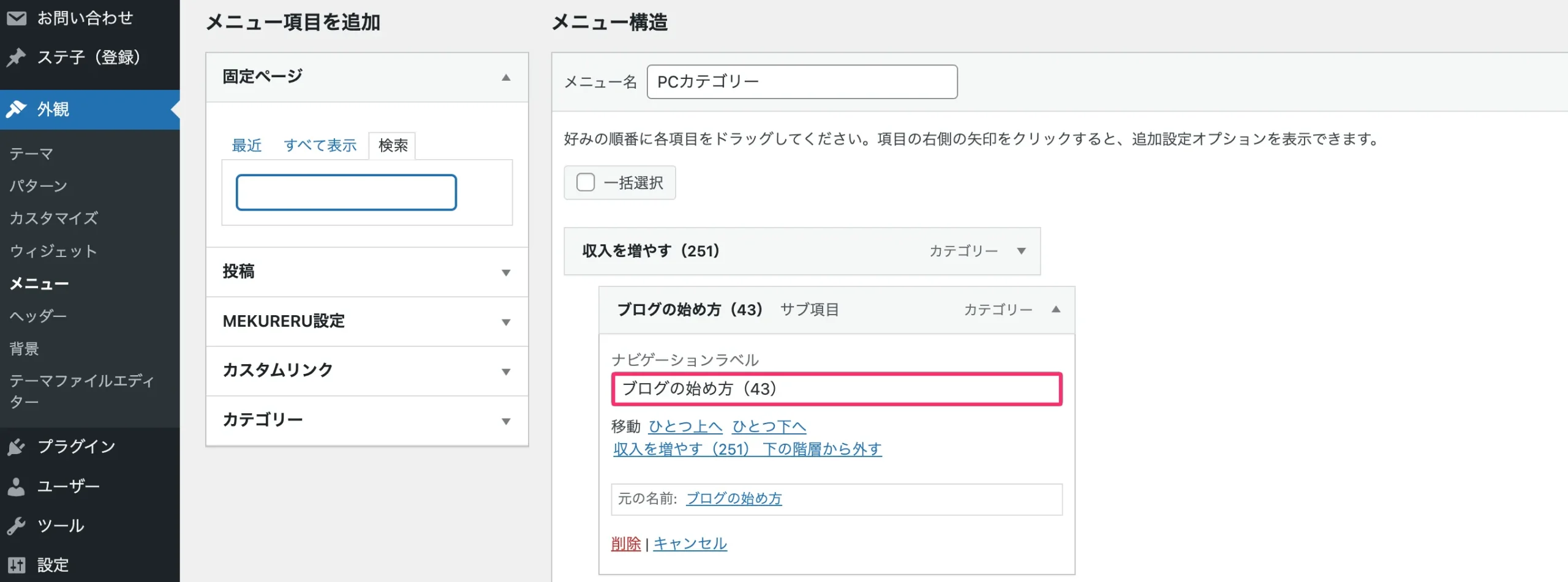This screenshot has height=582, width=1568.
Task: Expand the MEKURERU設定 section
Action: [x=506, y=322]
